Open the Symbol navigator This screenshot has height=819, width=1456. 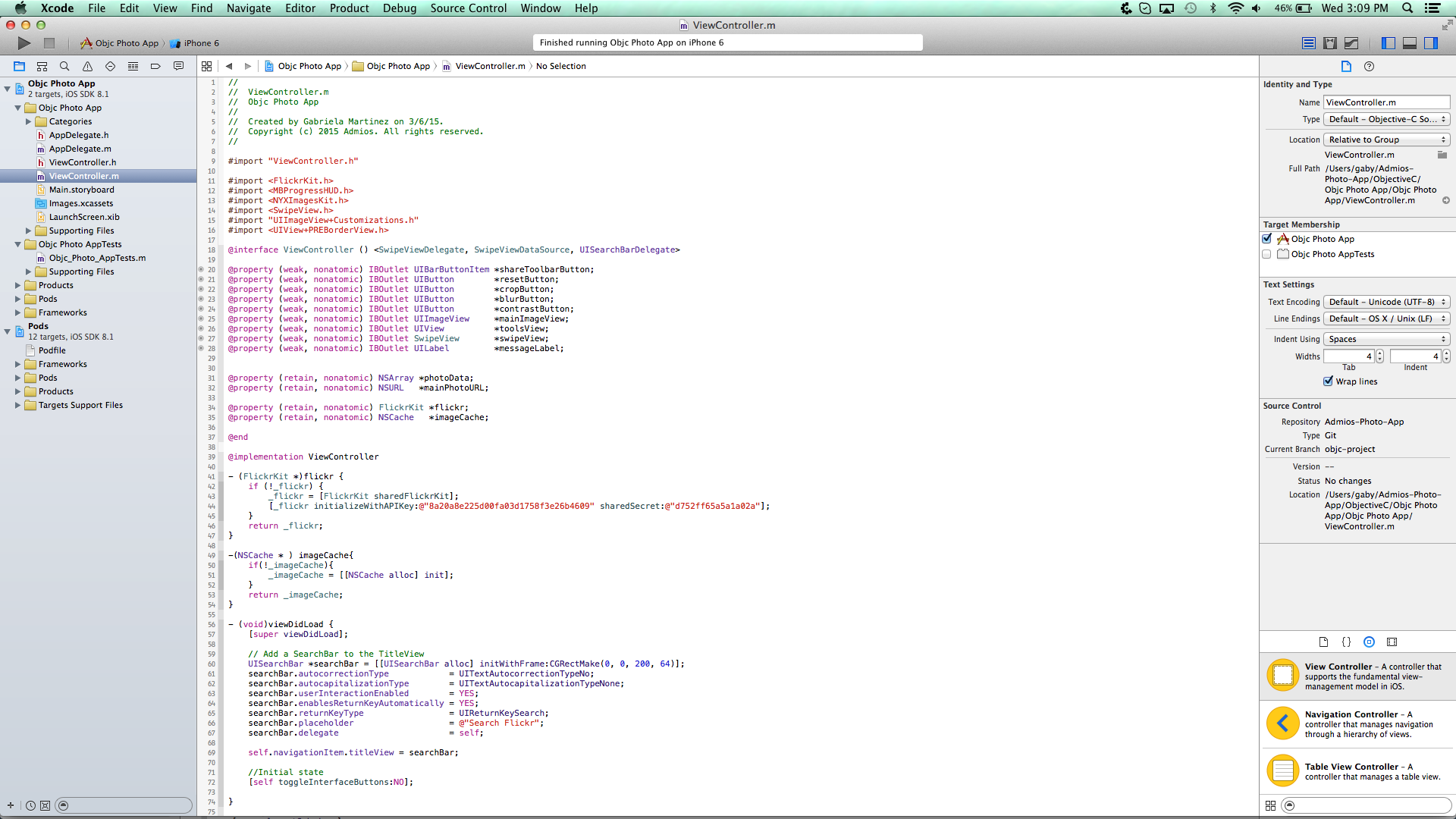[x=42, y=66]
